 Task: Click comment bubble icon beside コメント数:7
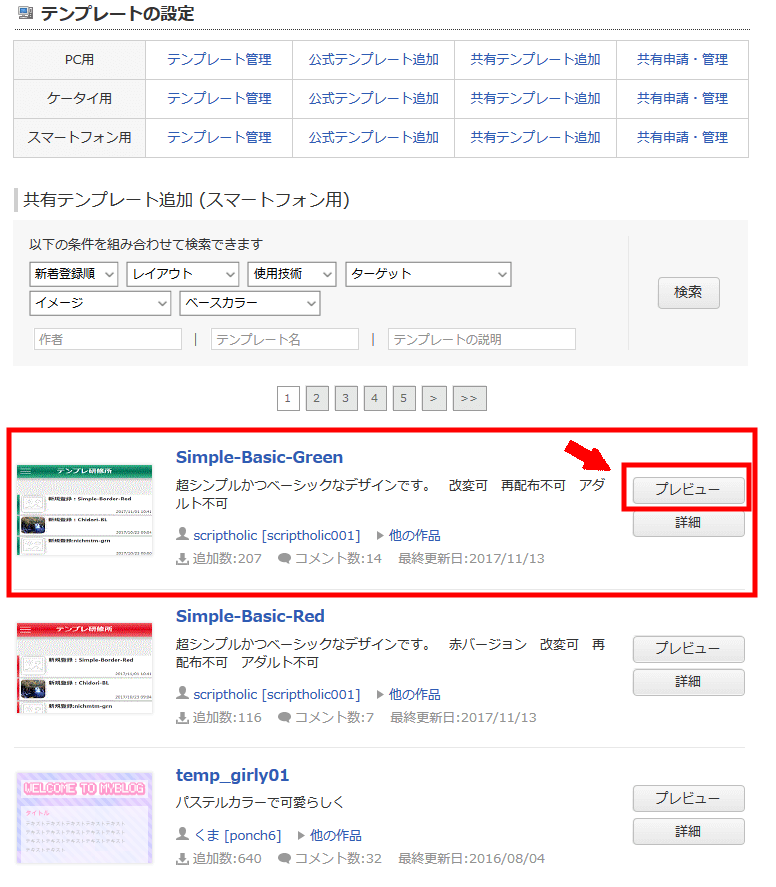click(284, 717)
